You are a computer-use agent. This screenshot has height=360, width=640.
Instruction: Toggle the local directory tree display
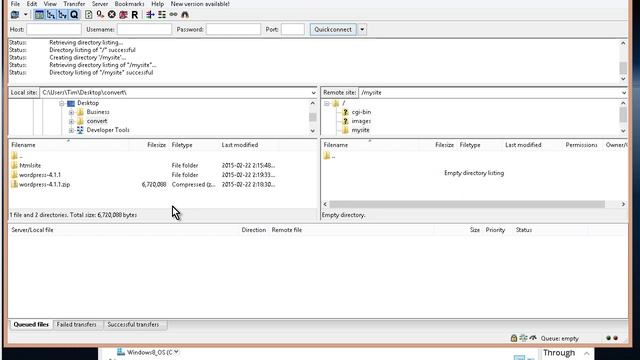(x=51, y=15)
